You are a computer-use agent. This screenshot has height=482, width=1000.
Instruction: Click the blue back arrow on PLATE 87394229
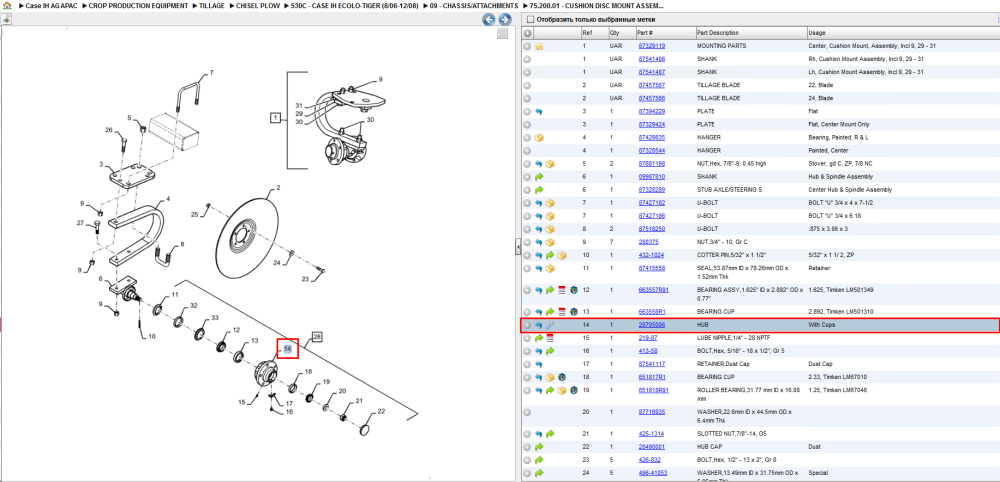pyautogui.click(x=539, y=112)
